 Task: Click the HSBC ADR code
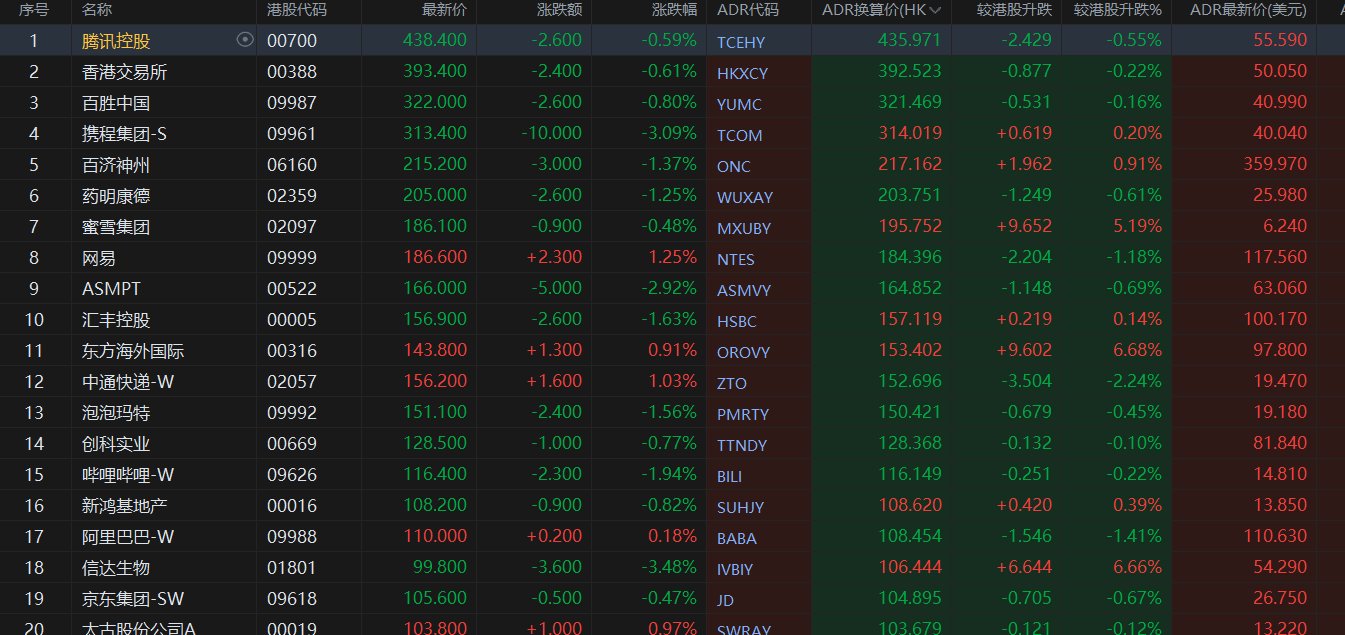tap(737, 321)
